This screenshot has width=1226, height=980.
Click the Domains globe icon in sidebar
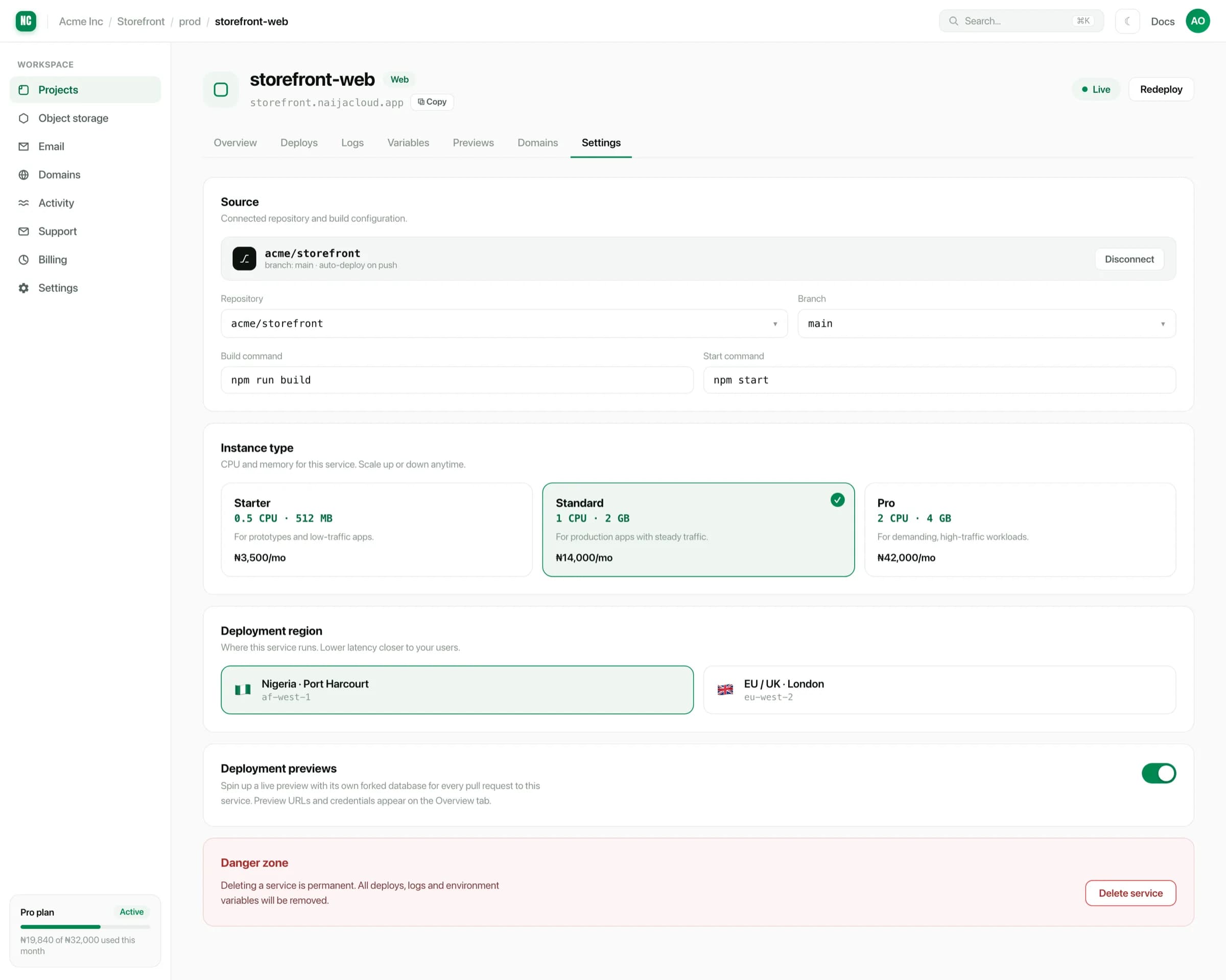tap(23, 175)
